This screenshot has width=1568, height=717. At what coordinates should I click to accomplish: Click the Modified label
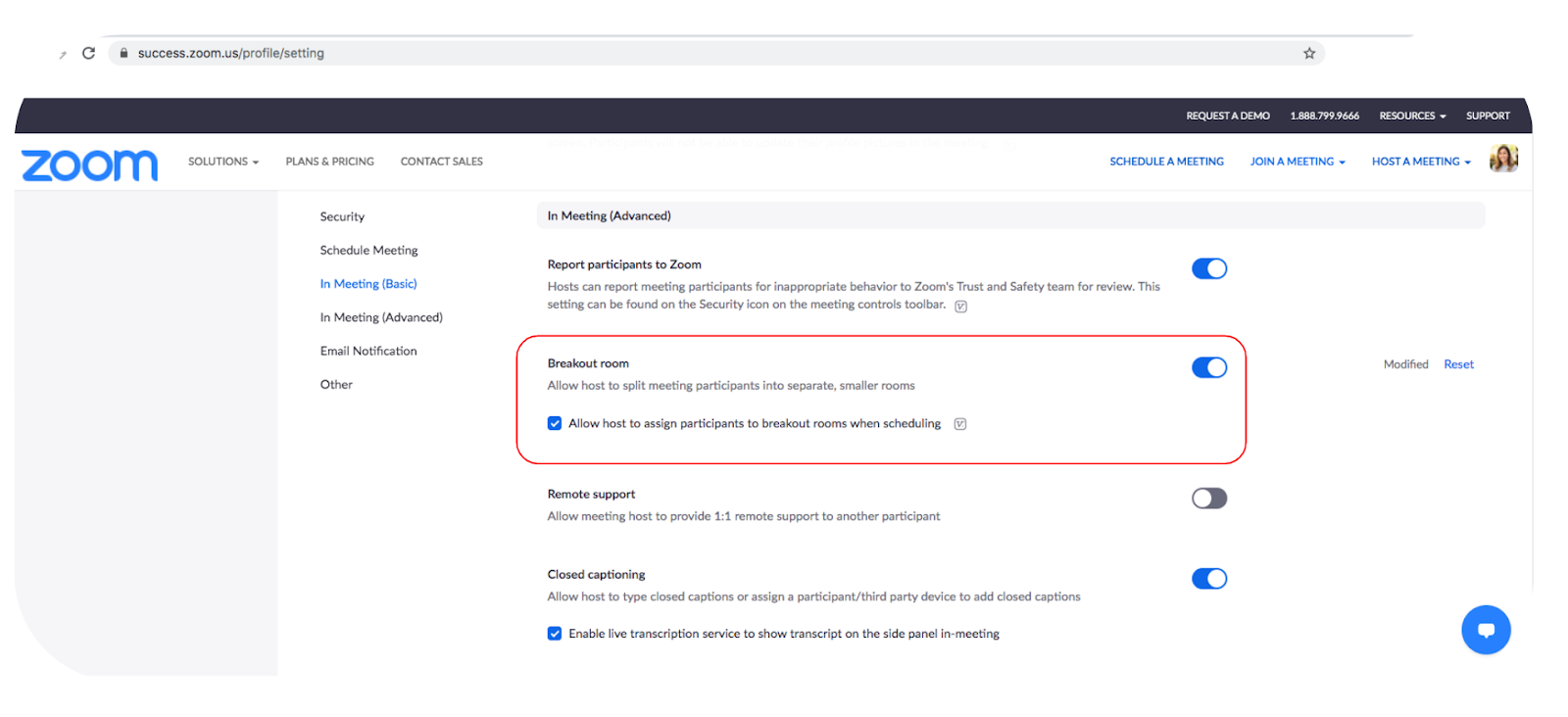[x=1405, y=364]
